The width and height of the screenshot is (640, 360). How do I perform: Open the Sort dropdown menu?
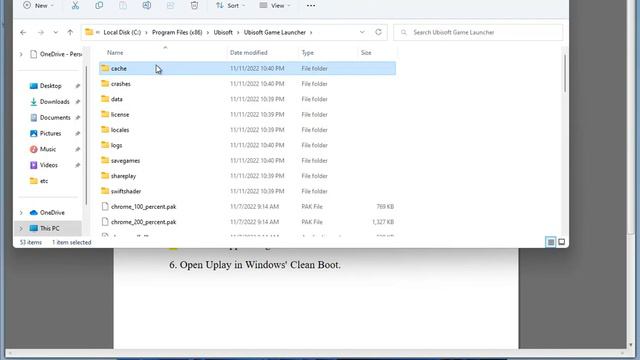click(x=231, y=5)
